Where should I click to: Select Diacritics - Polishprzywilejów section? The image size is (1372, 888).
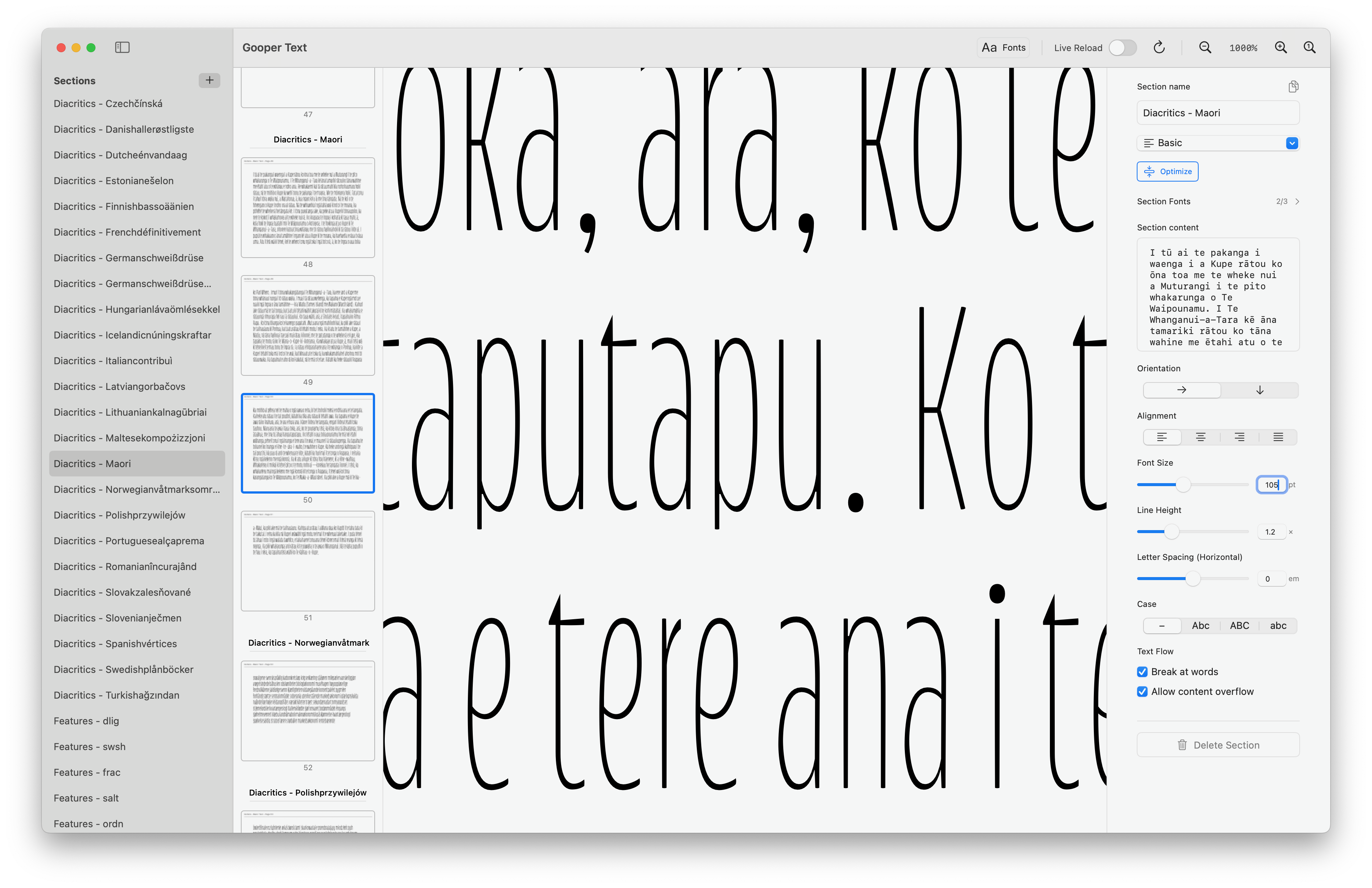pyautogui.click(x=119, y=515)
